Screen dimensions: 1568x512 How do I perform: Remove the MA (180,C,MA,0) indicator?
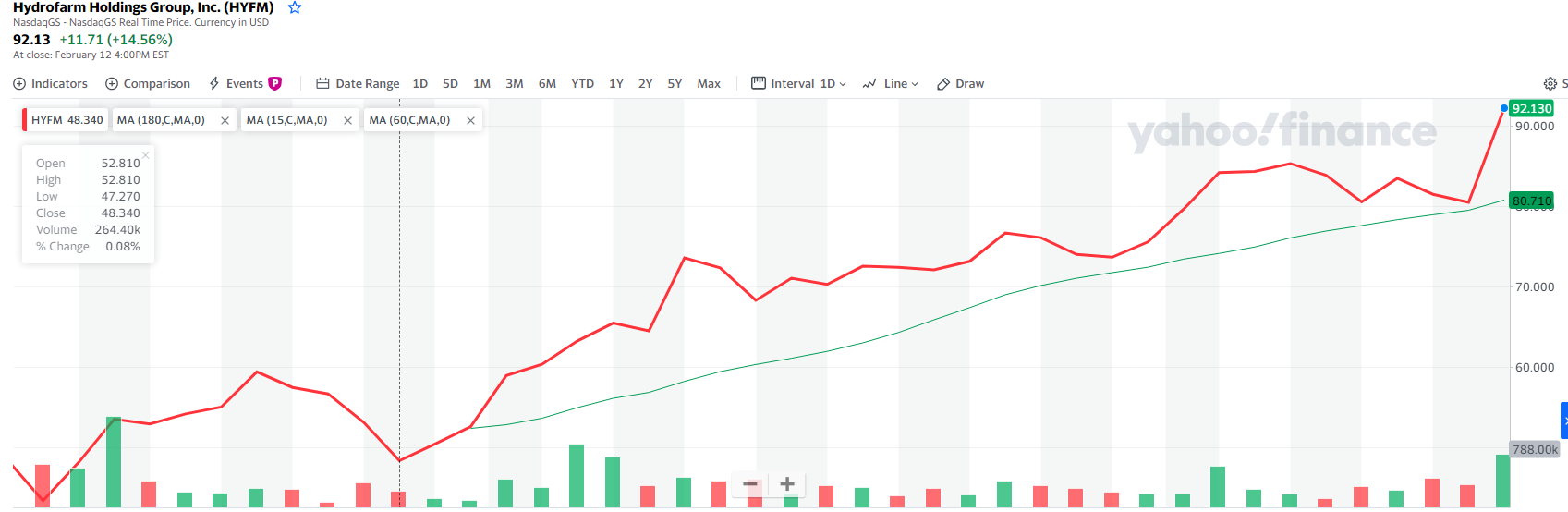click(225, 120)
